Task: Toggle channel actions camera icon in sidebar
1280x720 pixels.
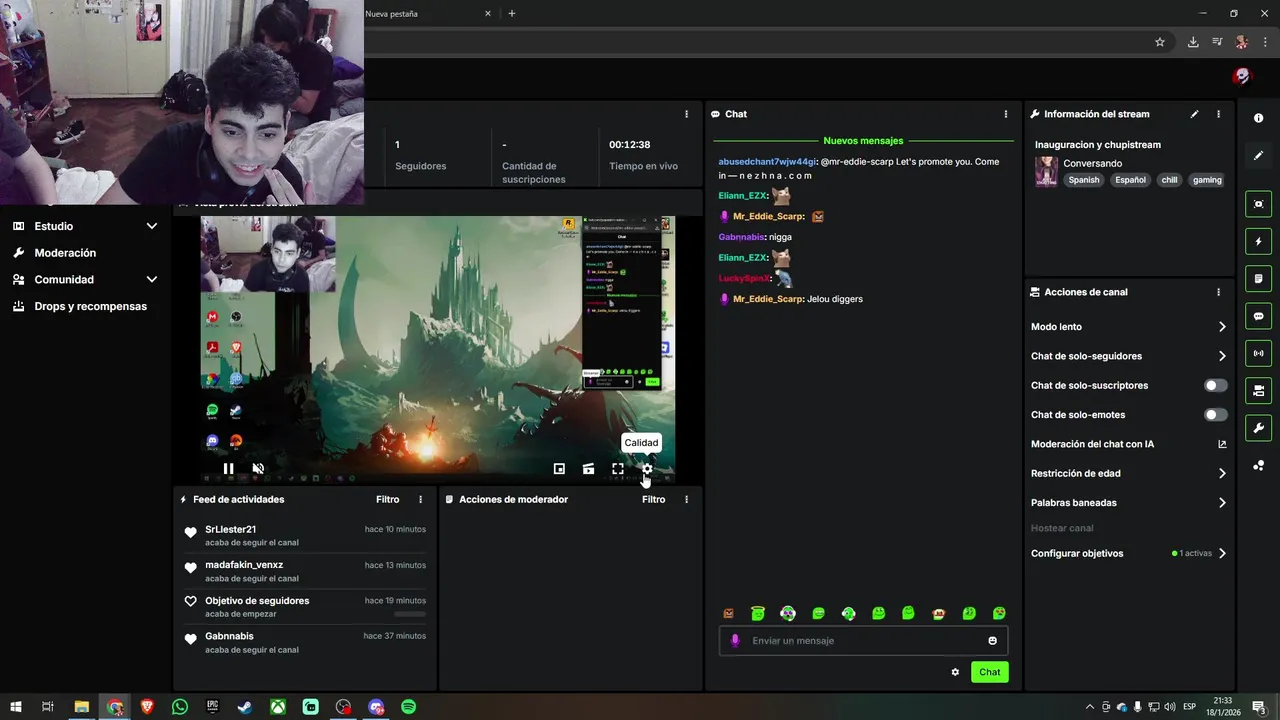Action: pos(1258,390)
